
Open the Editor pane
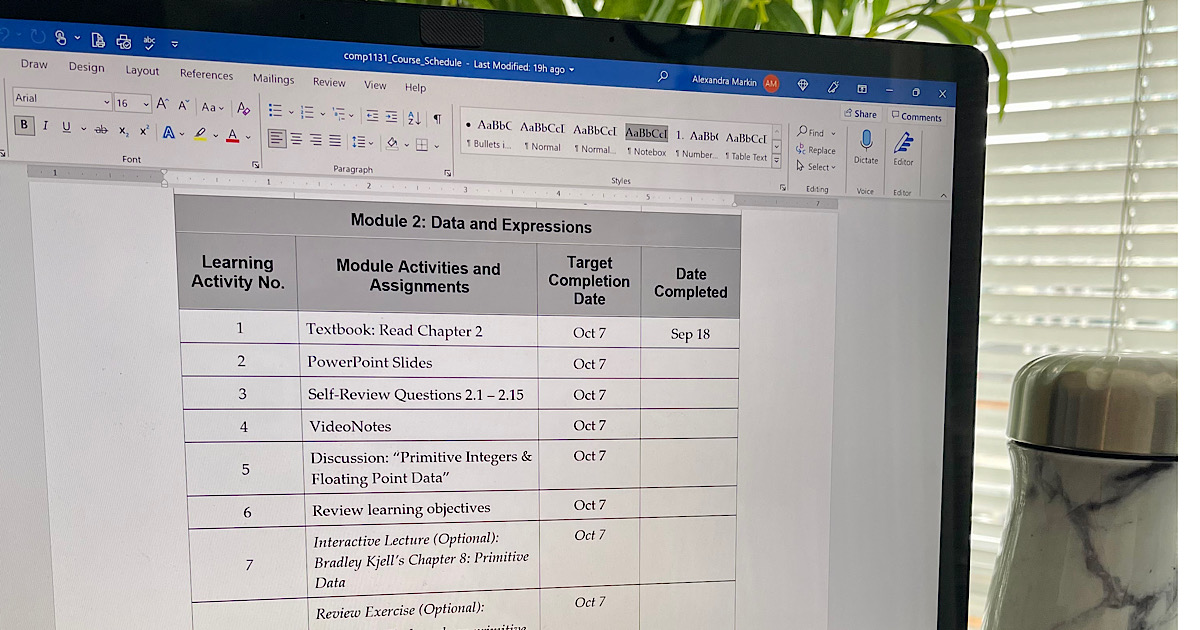click(x=904, y=144)
